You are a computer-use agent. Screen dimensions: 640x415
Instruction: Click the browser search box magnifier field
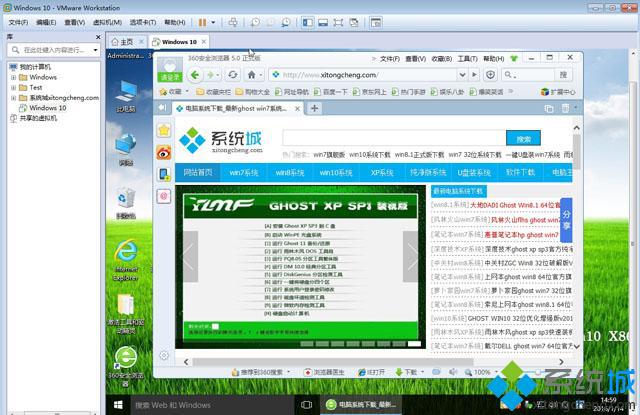click(528, 75)
